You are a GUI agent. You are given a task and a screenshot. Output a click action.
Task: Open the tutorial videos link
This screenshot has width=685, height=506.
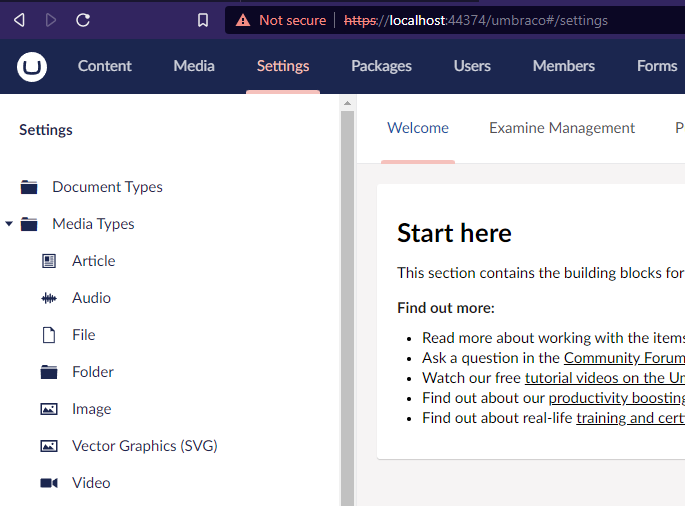click(x=605, y=378)
